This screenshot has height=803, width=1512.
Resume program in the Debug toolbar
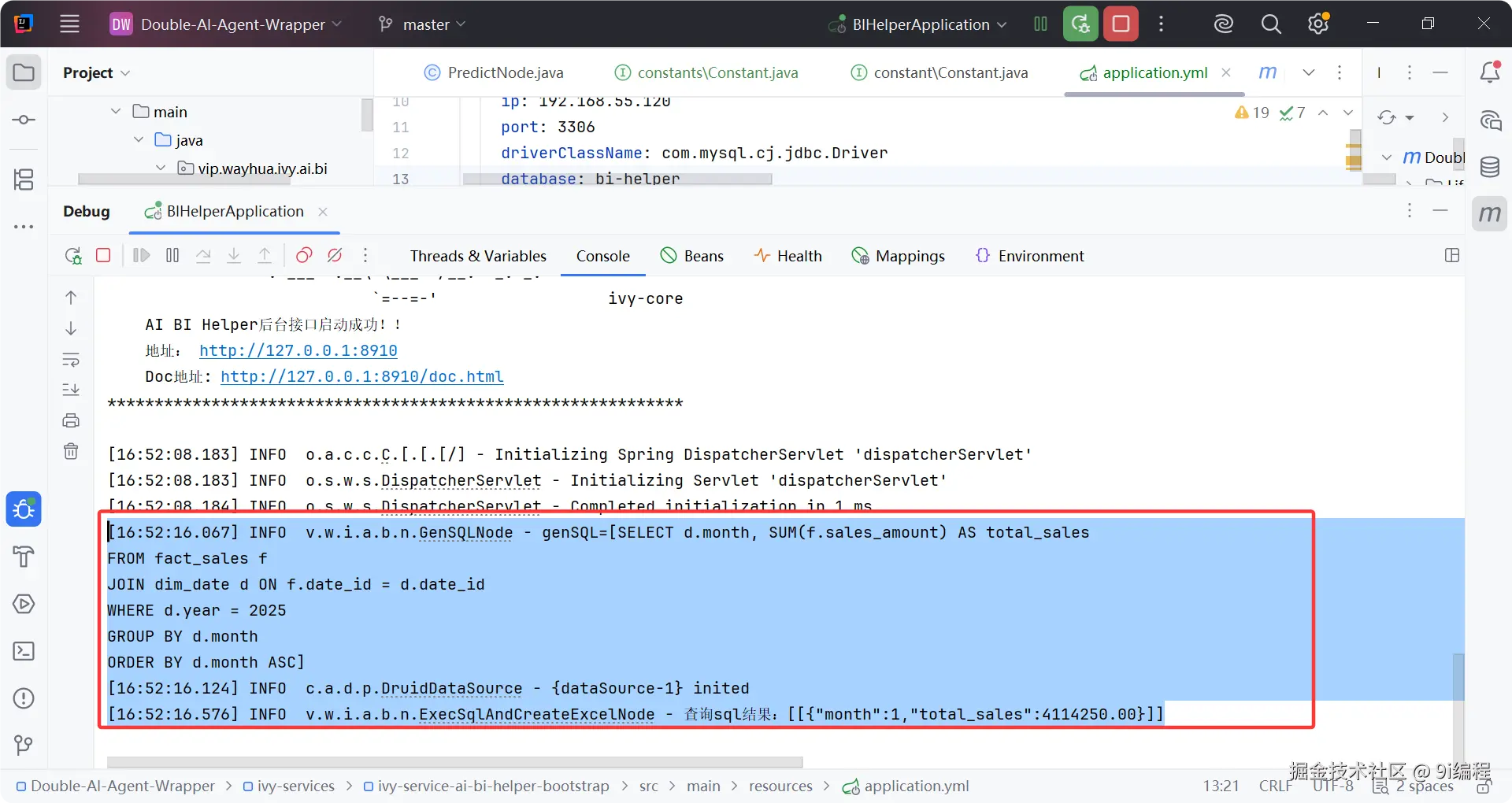142,255
